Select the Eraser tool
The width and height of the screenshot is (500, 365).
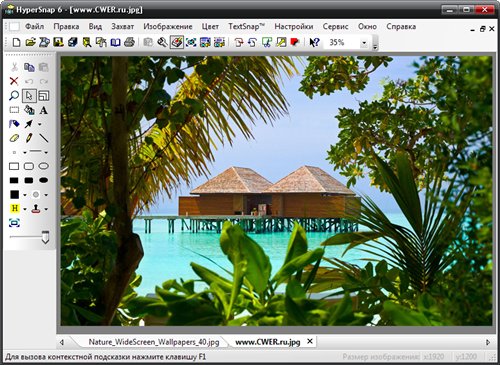click(14, 138)
